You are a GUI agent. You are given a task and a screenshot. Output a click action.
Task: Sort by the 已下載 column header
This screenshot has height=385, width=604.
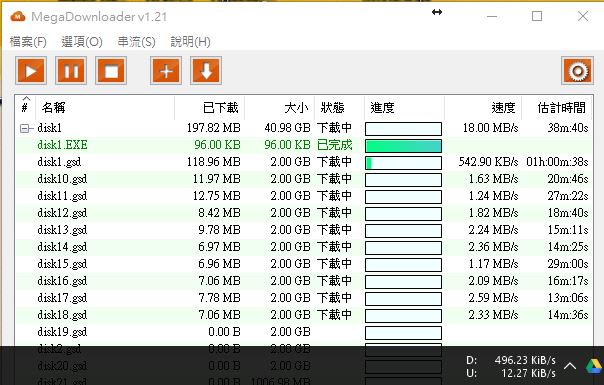(210, 107)
